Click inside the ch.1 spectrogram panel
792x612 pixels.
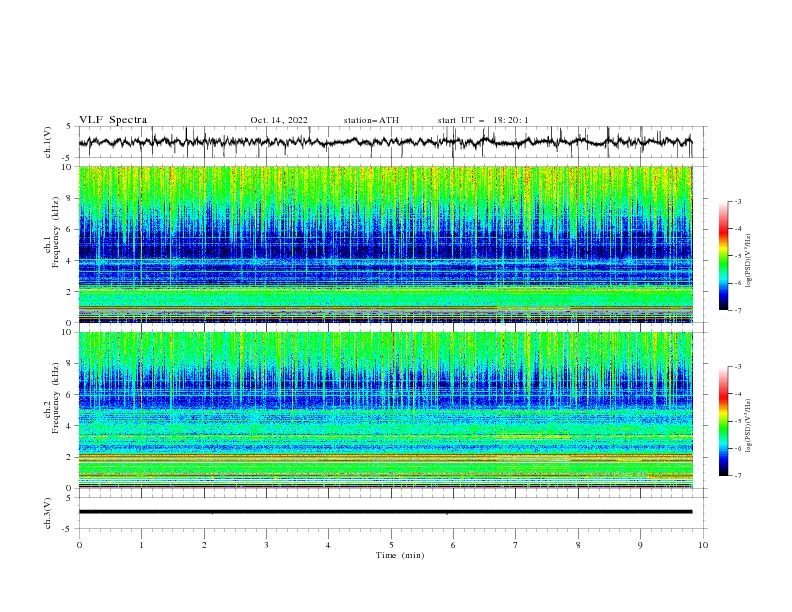point(386,244)
